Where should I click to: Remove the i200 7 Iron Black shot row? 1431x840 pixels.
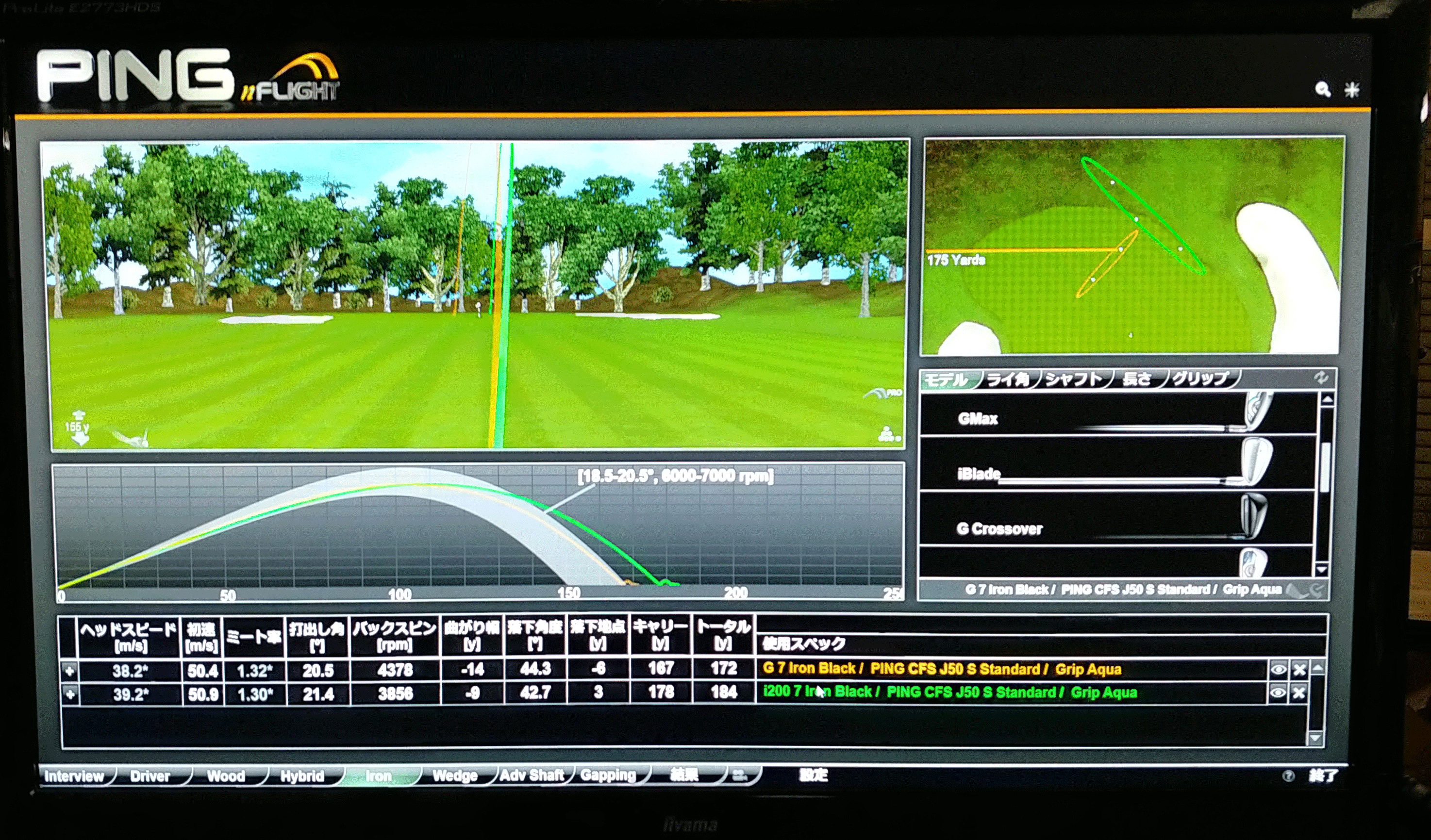point(1298,692)
